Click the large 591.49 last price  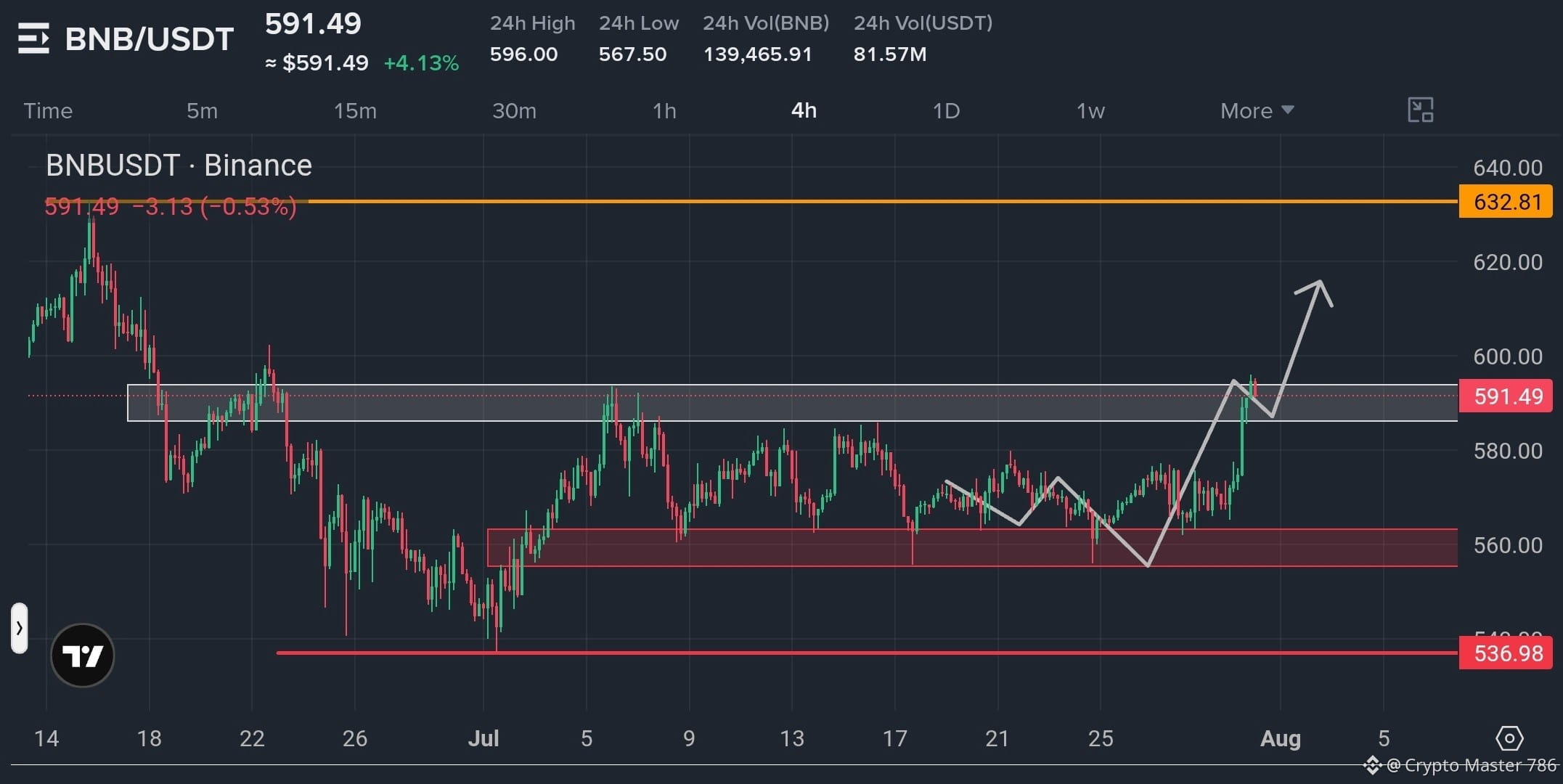(313, 24)
